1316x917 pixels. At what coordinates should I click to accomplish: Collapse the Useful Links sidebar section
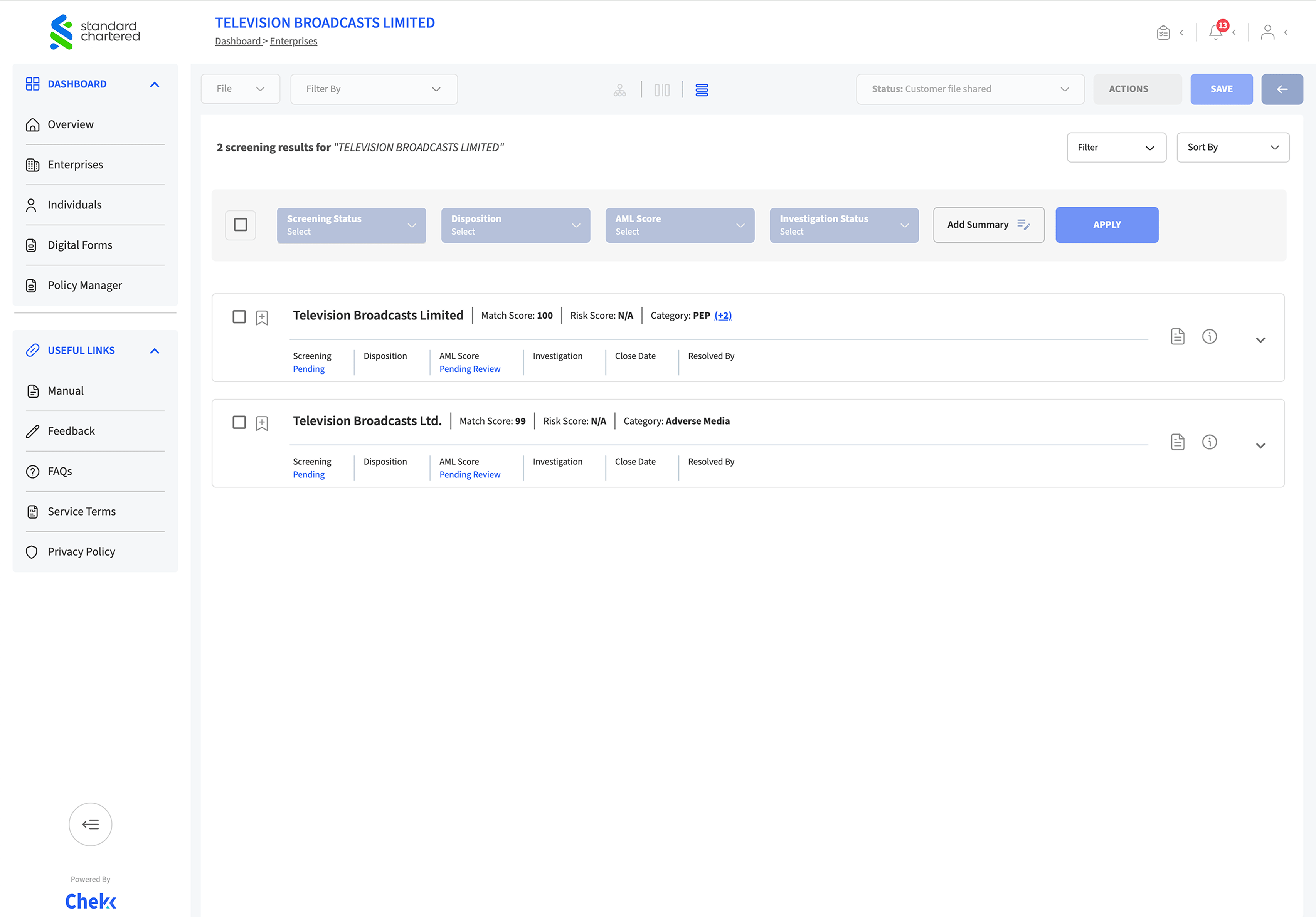tap(154, 351)
